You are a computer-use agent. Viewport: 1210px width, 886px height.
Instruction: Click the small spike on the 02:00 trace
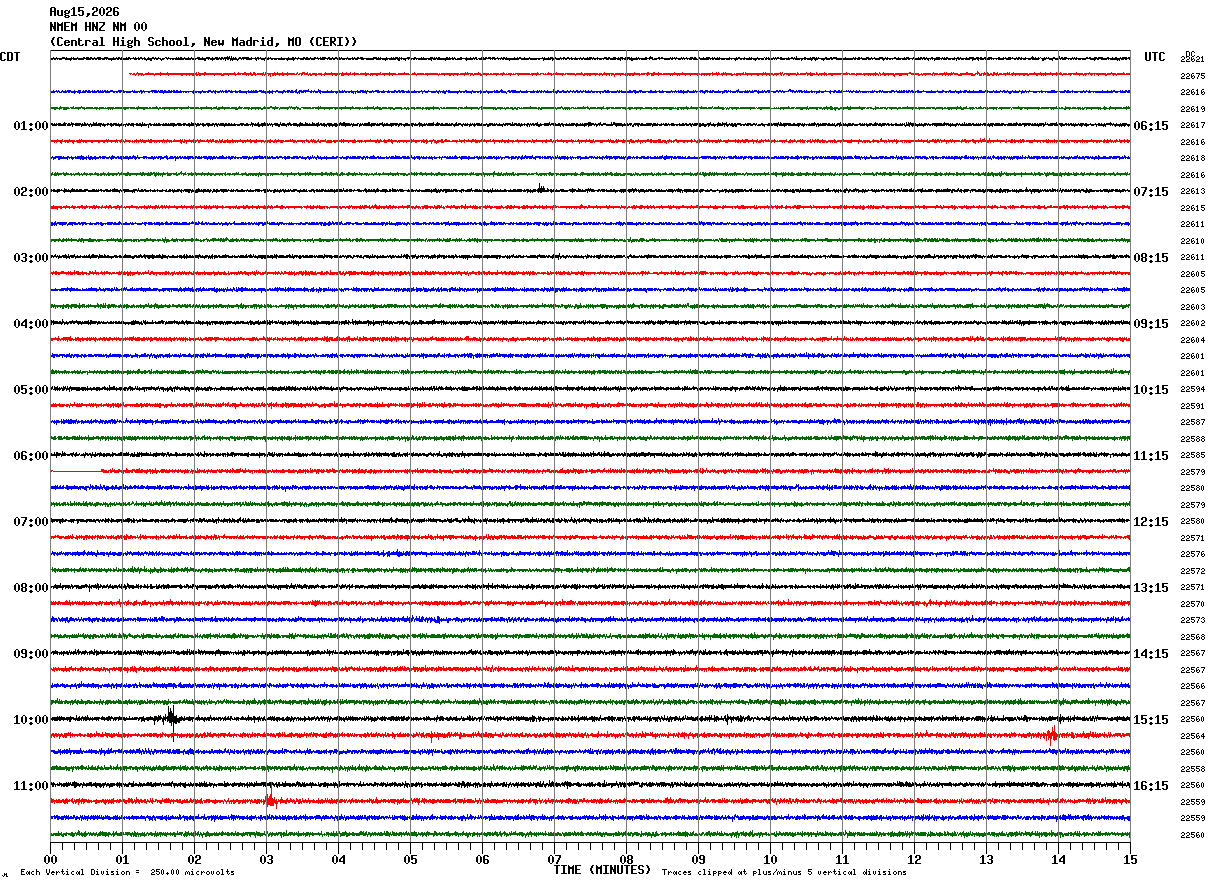(541, 188)
